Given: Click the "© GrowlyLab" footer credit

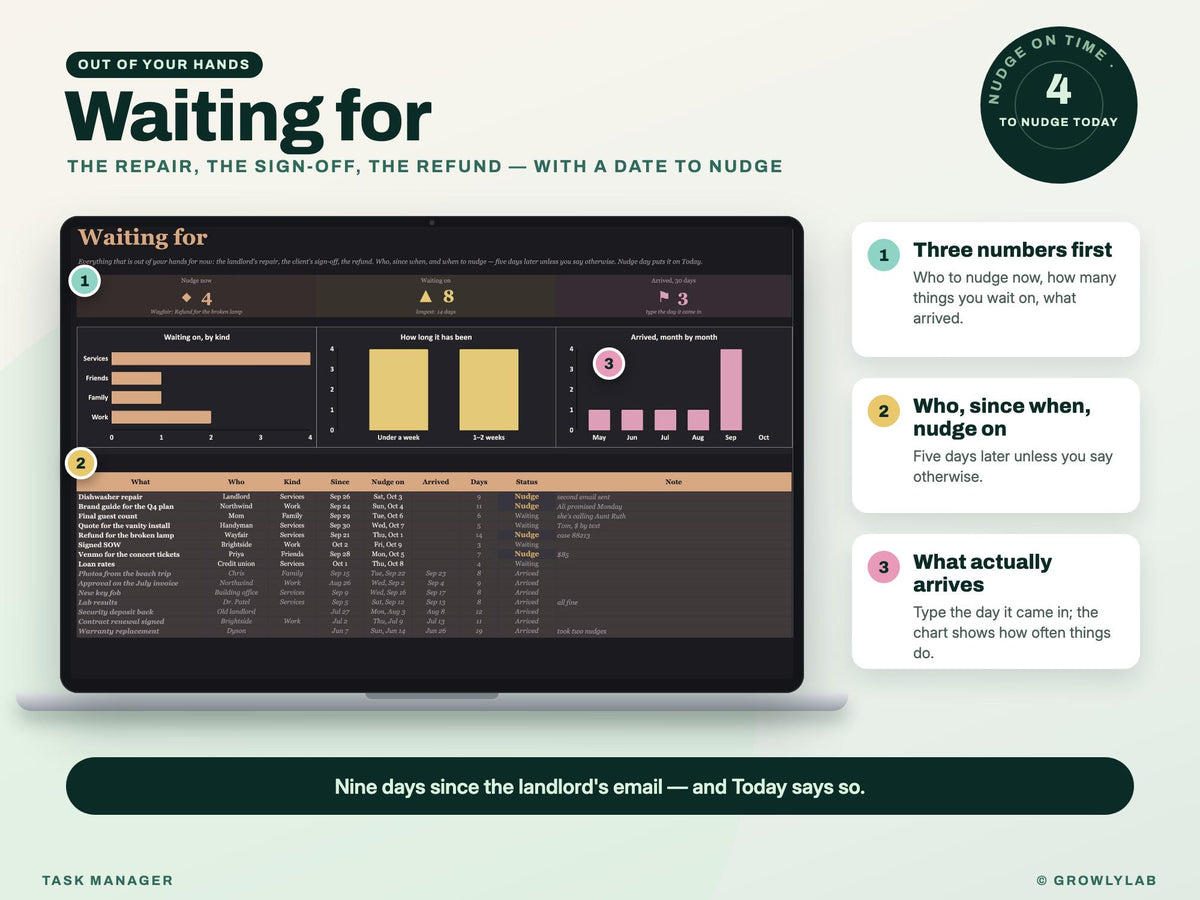Looking at the screenshot, I should pos(1097,881).
